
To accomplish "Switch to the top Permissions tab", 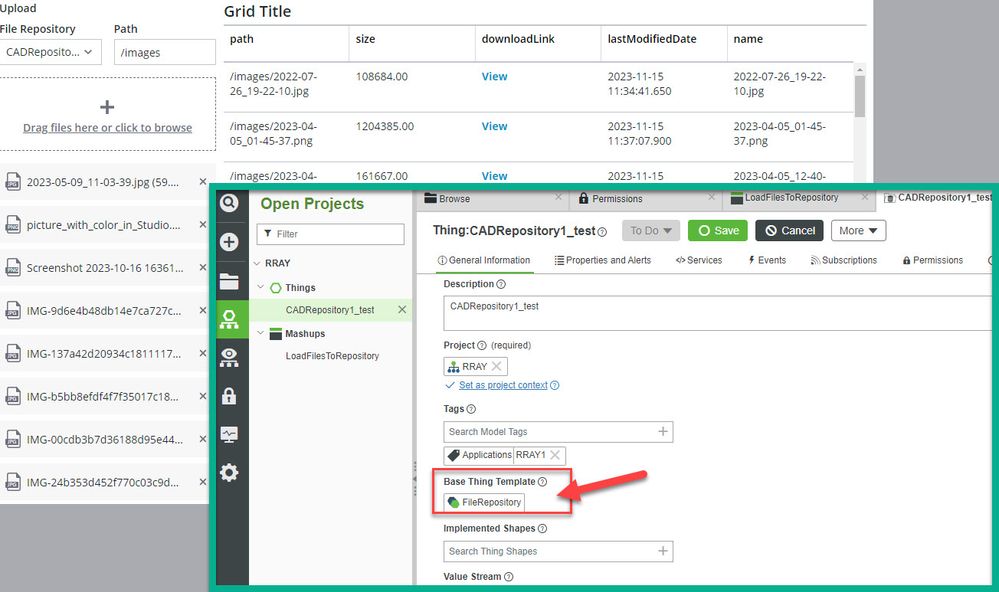I will [x=646, y=199].
